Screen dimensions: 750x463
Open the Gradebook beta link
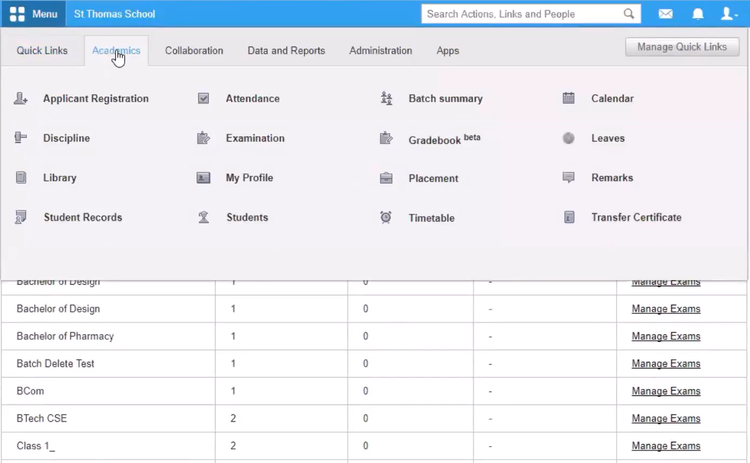(444, 139)
